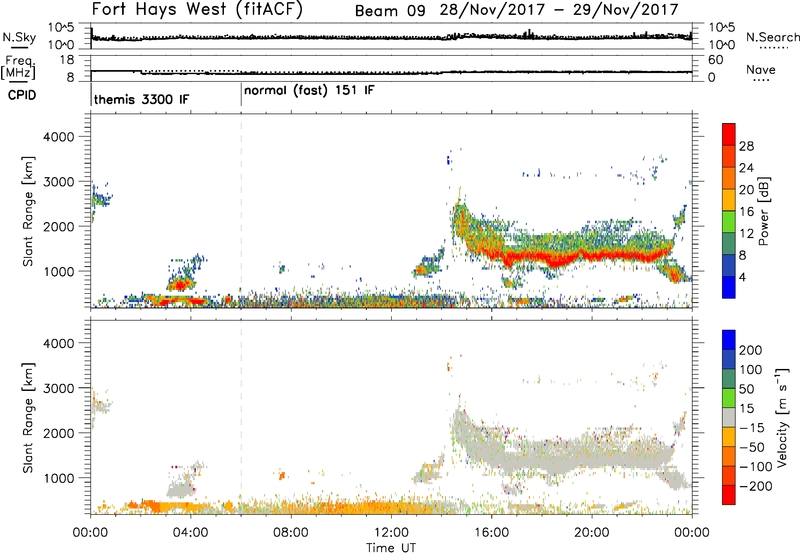The height and width of the screenshot is (554, 800).
Task: Click blue 4–8 dB Power colorbar segment
Action: pyautogui.click(x=729, y=265)
